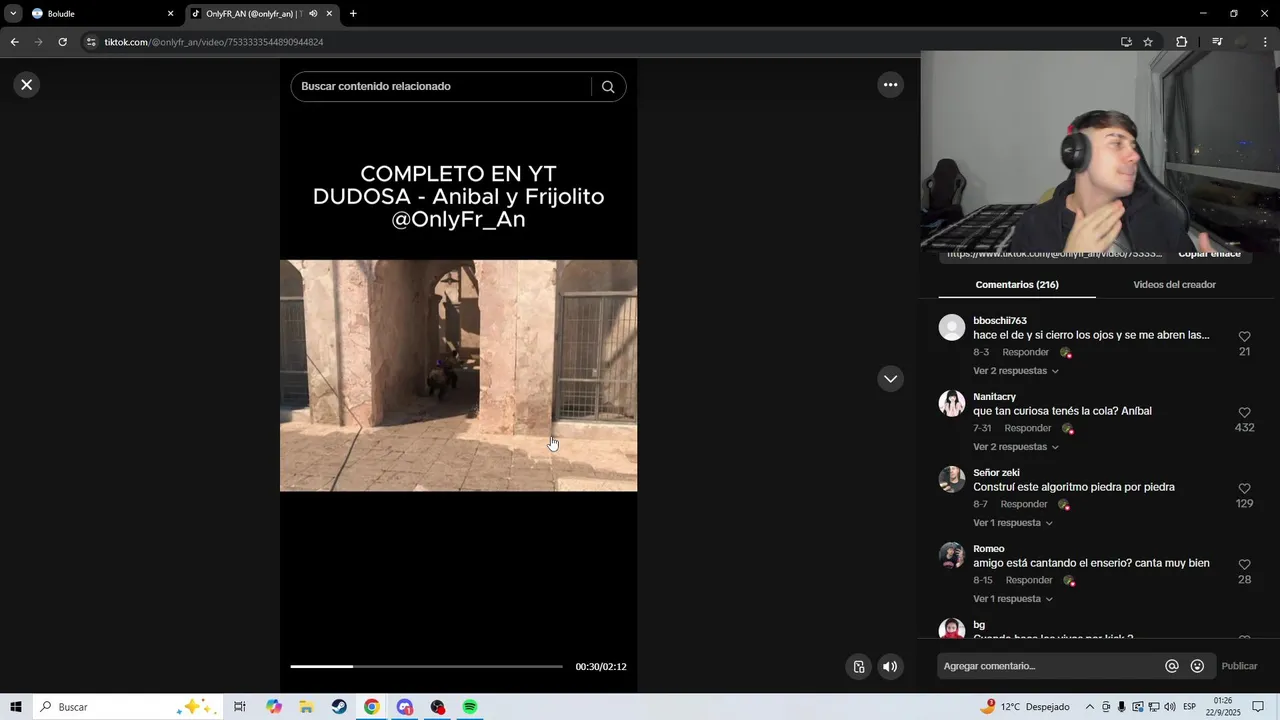
Task: Click the related content search field
Action: coord(440,87)
